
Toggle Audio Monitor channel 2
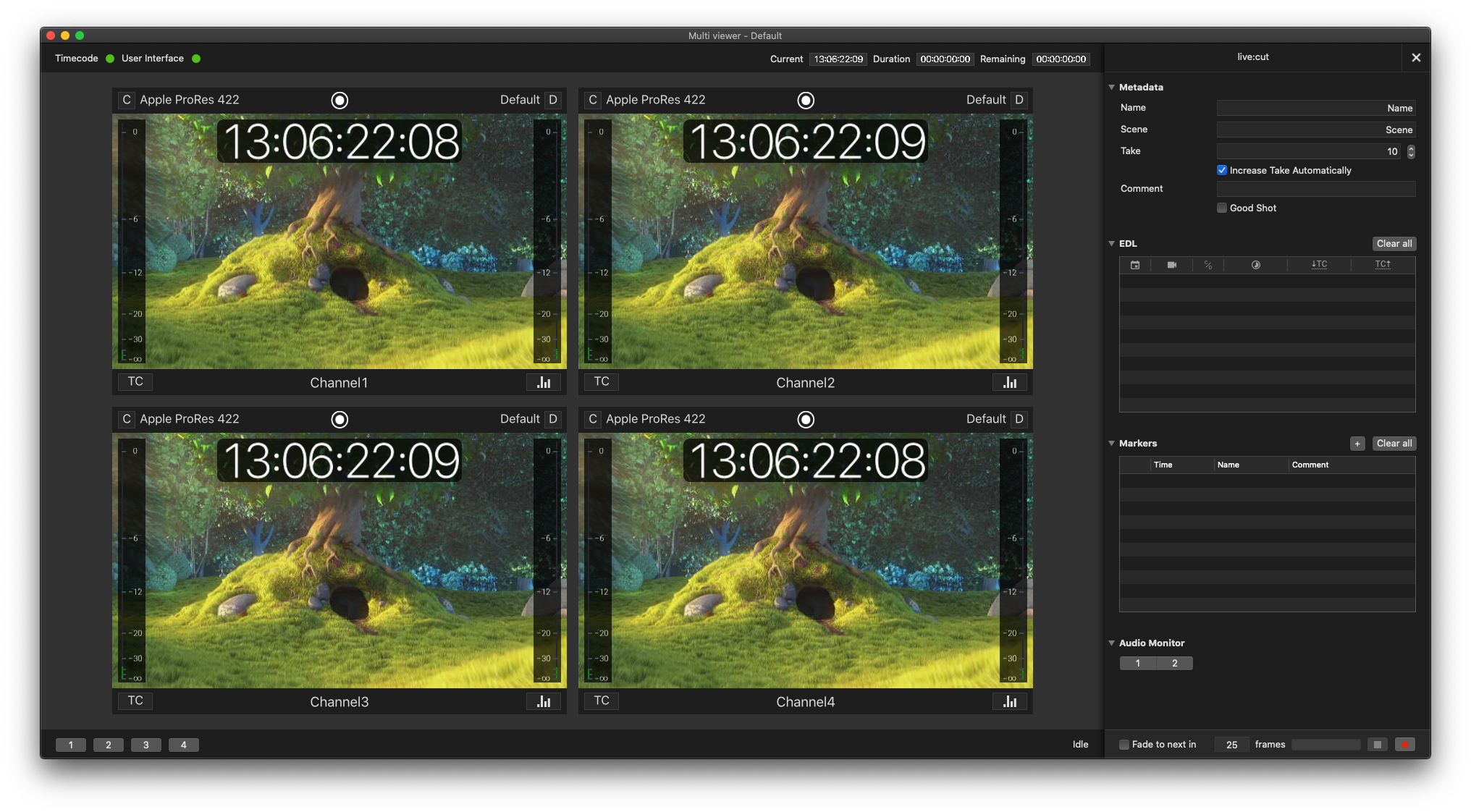[1175, 664]
